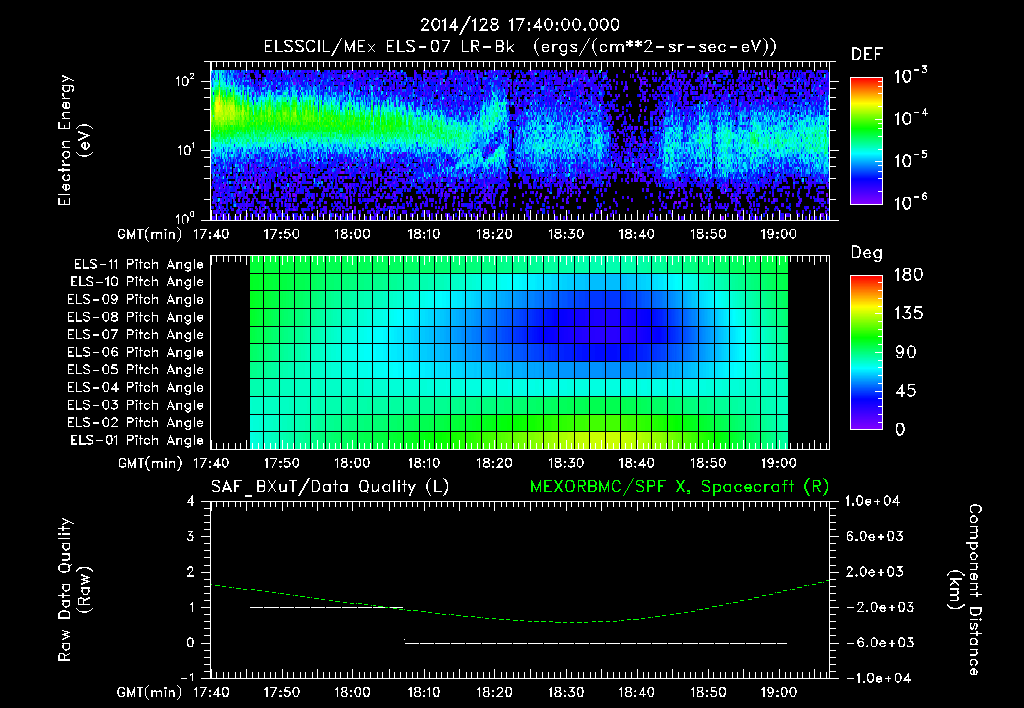Select the ELS-03 Pitch Angle row label
The height and width of the screenshot is (708, 1024).
pyautogui.click(x=136, y=405)
